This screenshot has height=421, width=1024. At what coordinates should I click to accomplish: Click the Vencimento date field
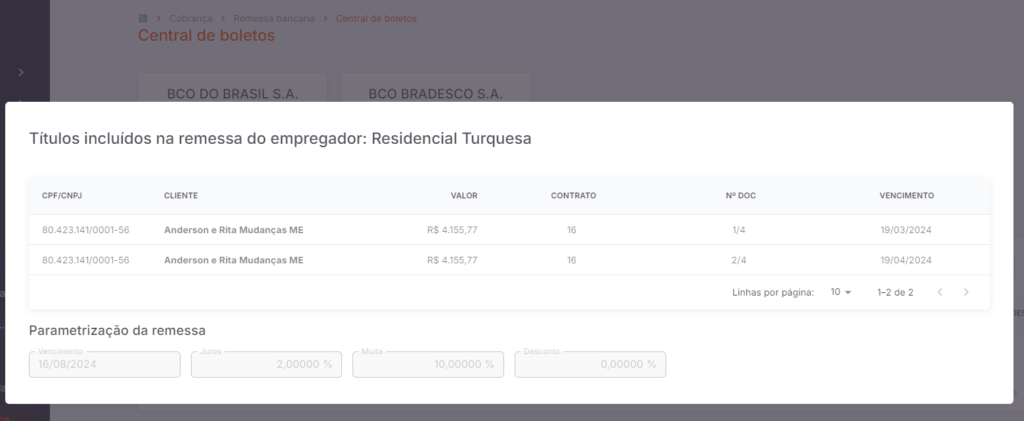pos(104,364)
